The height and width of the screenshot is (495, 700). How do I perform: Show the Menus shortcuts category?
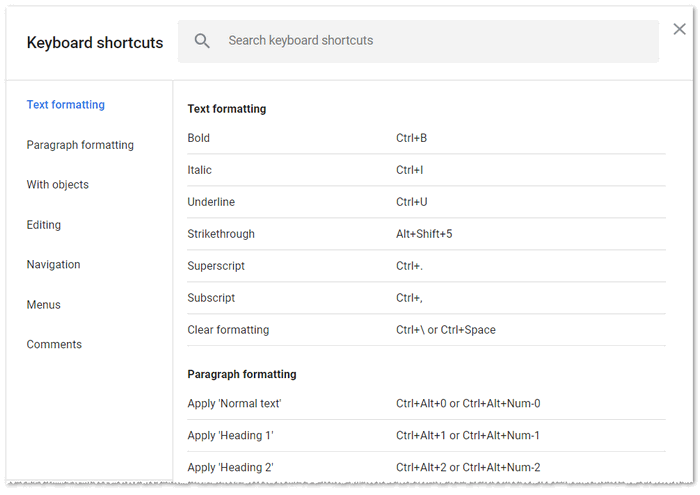[44, 305]
